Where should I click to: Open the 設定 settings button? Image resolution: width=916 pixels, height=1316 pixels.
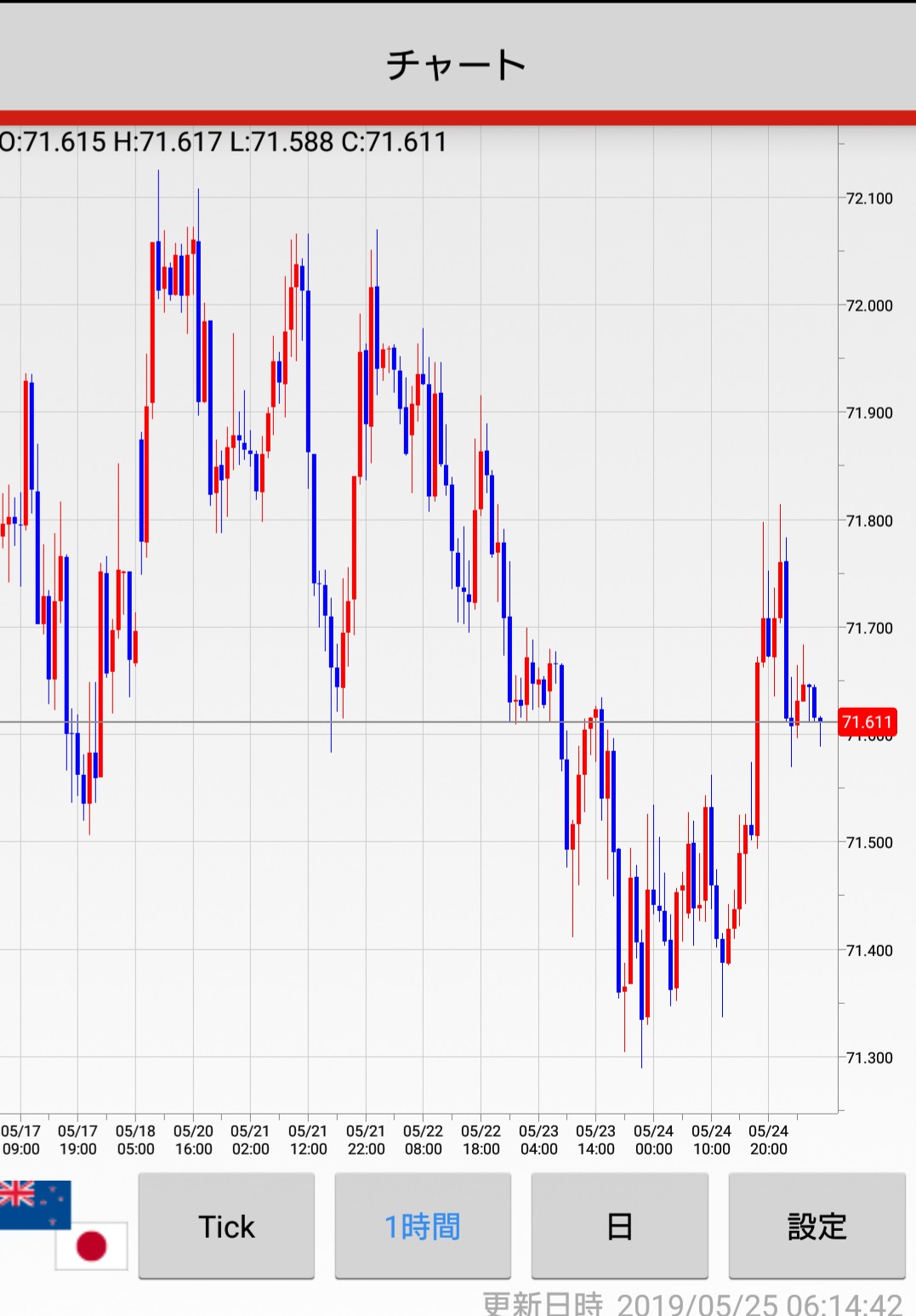pos(816,1226)
